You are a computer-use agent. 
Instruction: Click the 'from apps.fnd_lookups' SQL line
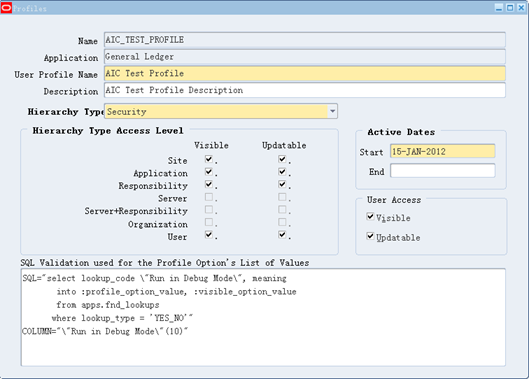click(x=108, y=305)
